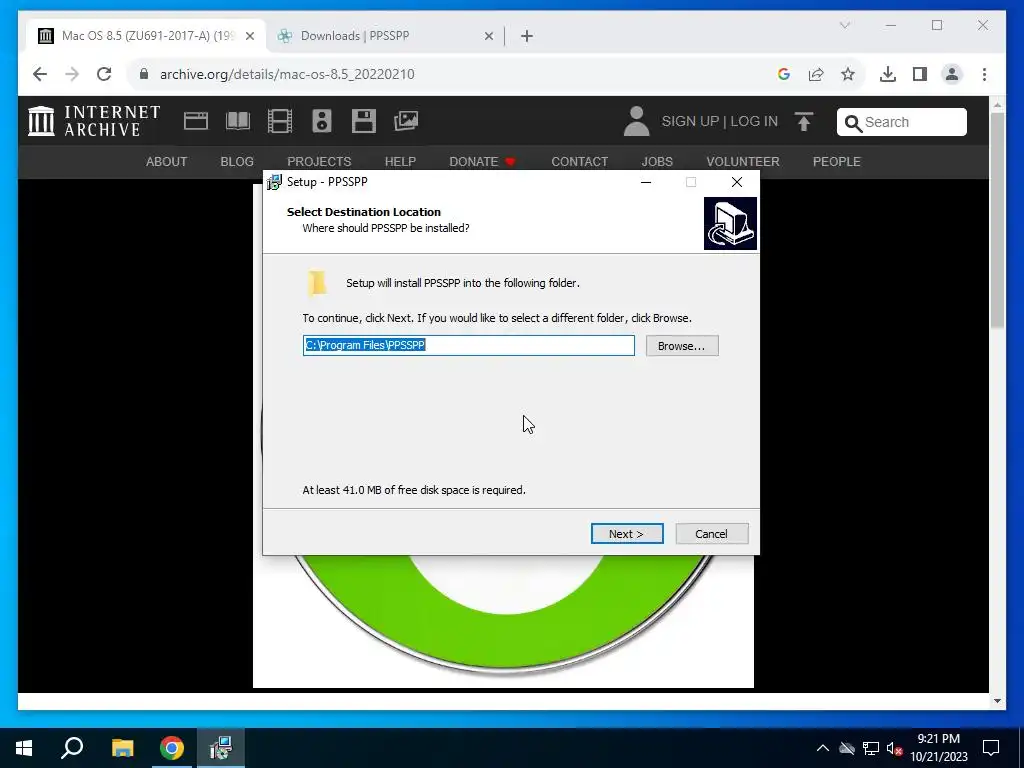Click Next in PPSSPP Setup

[627, 534]
